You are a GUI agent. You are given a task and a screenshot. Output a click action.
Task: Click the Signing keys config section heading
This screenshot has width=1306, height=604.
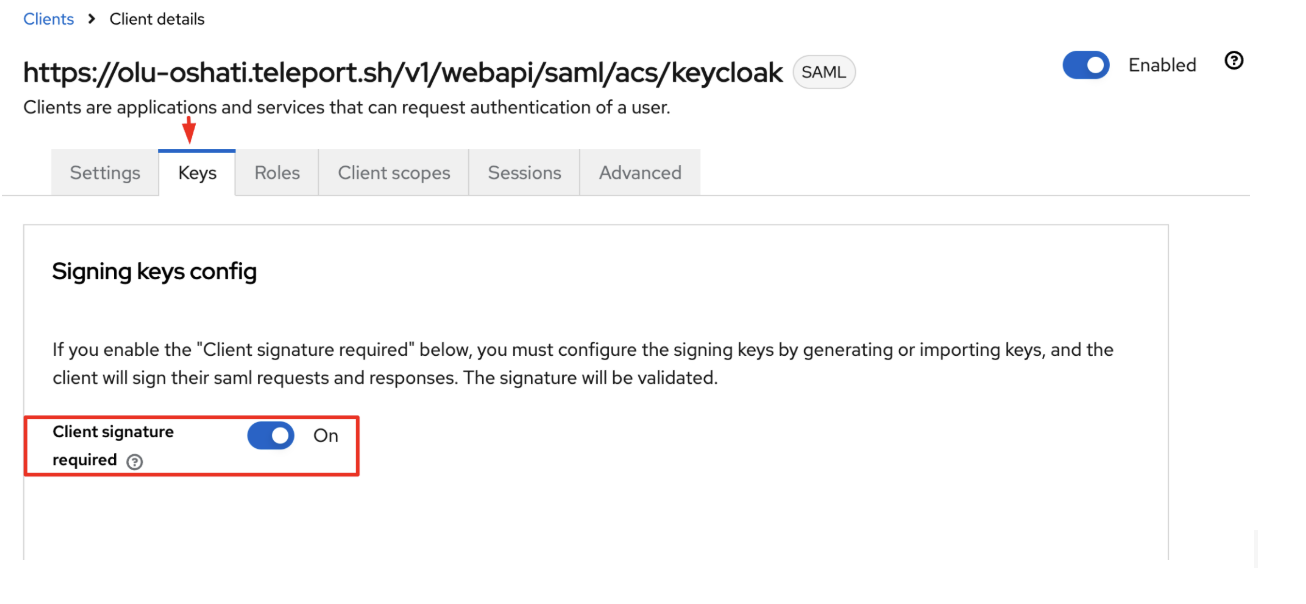coord(154,271)
